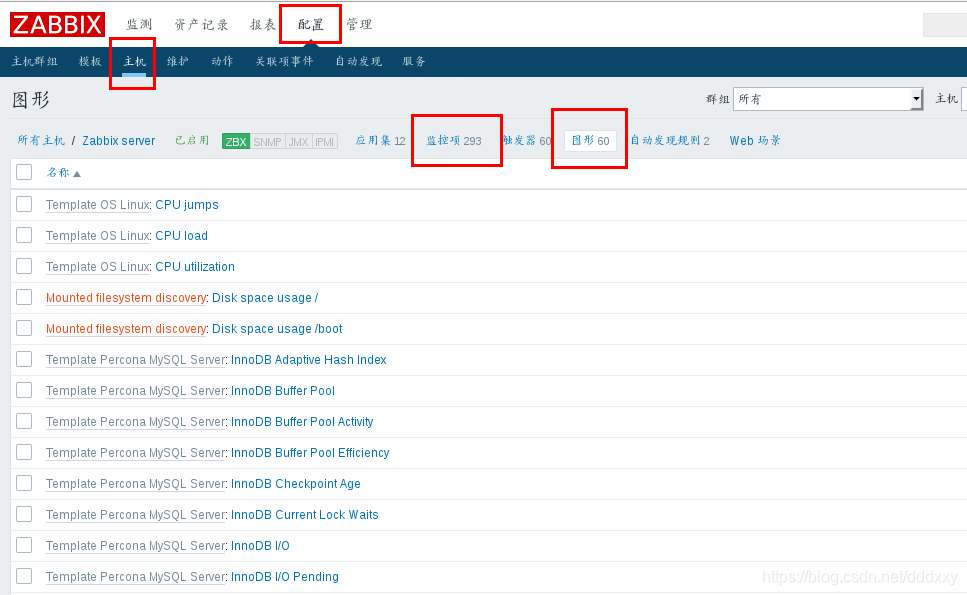Image resolution: width=967 pixels, height=595 pixels.
Task: Go to 模板 submenu
Action: coord(90,62)
